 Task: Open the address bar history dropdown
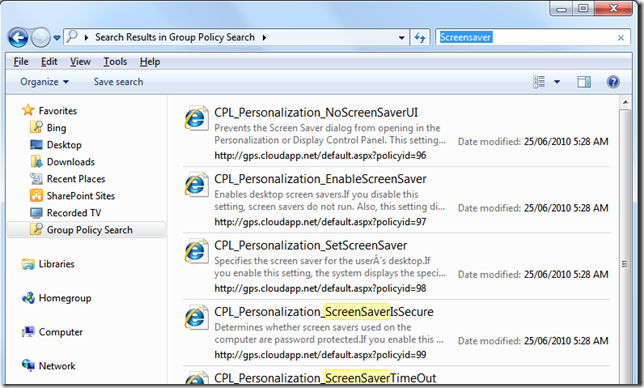click(401, 38)
